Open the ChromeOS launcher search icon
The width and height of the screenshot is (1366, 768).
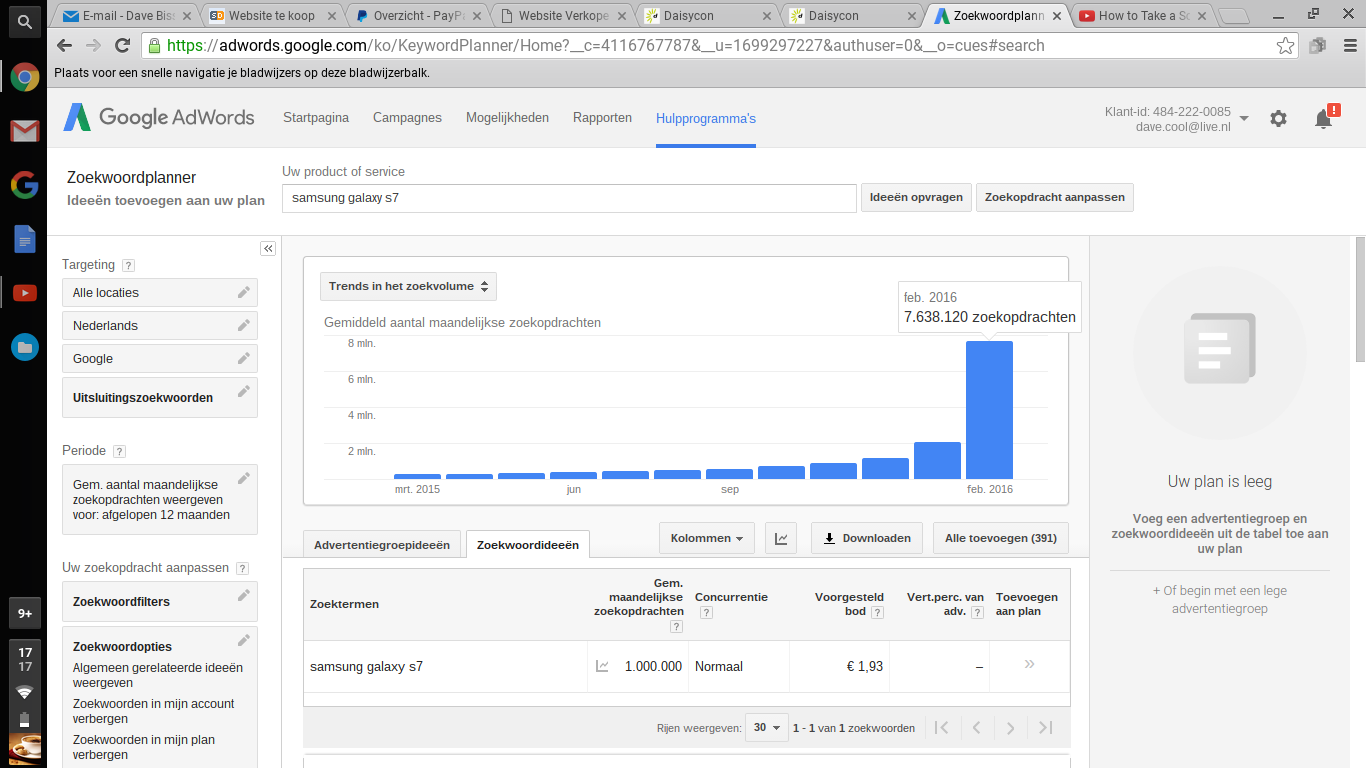point(24,21)
